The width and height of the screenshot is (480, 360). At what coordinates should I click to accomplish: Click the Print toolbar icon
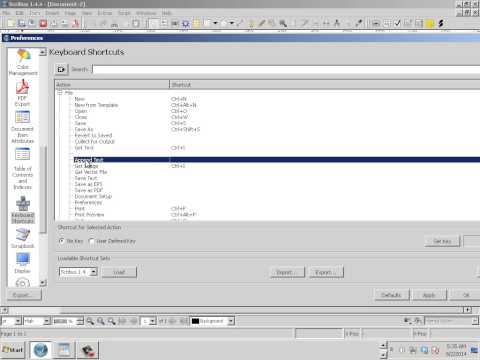pos(54,23)
